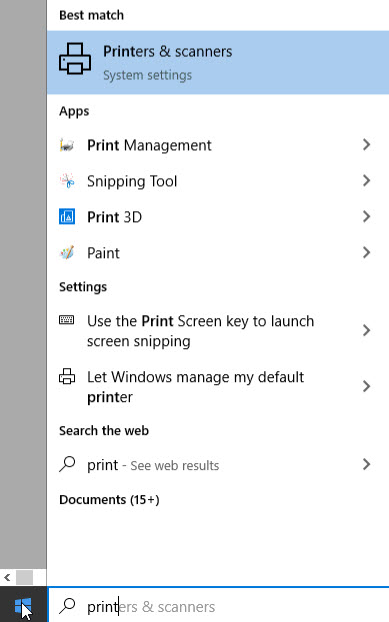Click the printer icon in Best match
The height and width of the screenshot is (622, 389).
coord(75,59)
